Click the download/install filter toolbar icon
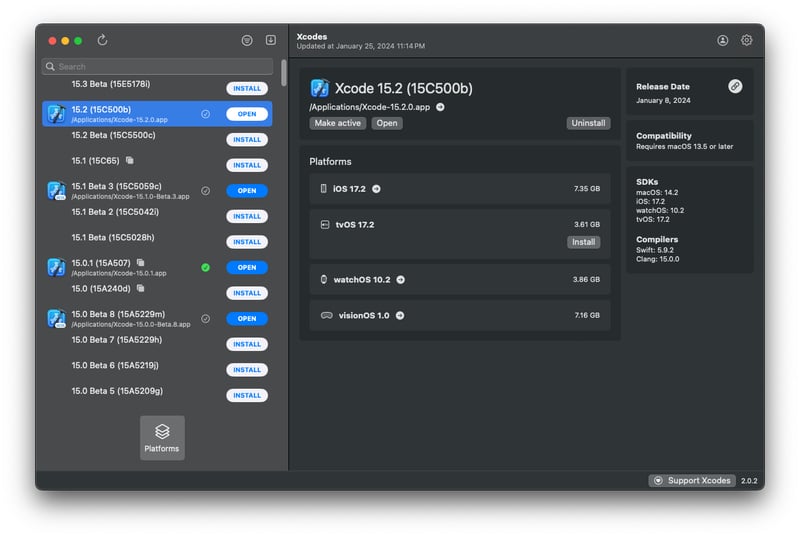 pyautogui.click(x=271, y=40)
